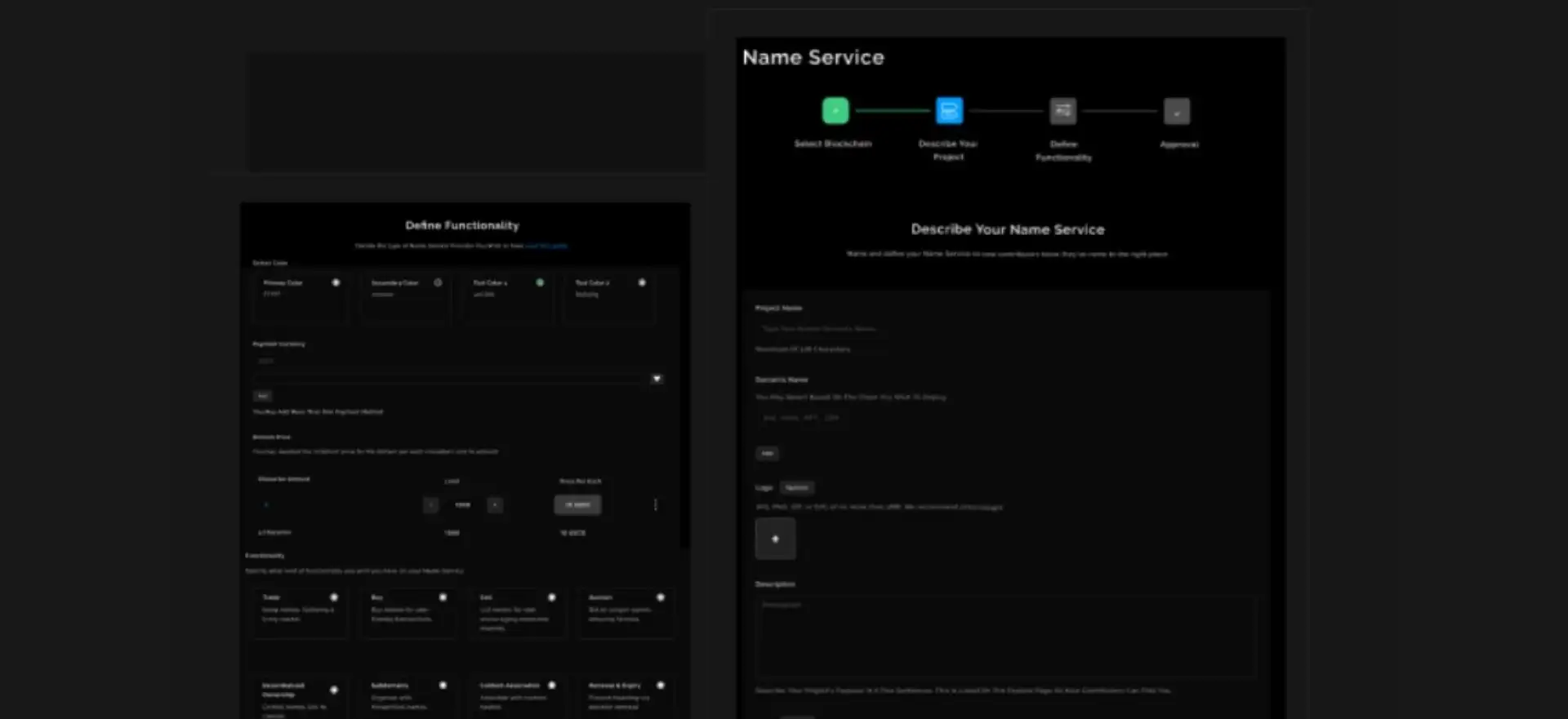Toggle the Auction functionality option
Image resolution: width=1568 pixels, height=719 pixels.
click(x=661, y=597)
